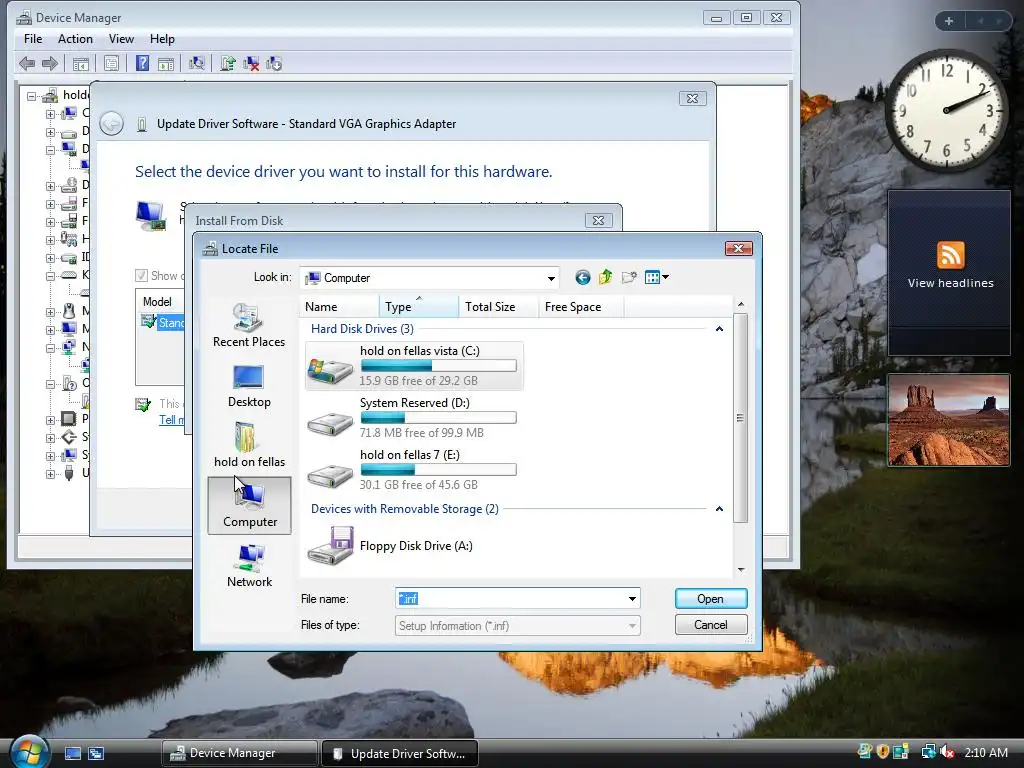Click Scan for hardware changes toolbar icon
The image size is (1024, 768).
[x=196, y=63]
